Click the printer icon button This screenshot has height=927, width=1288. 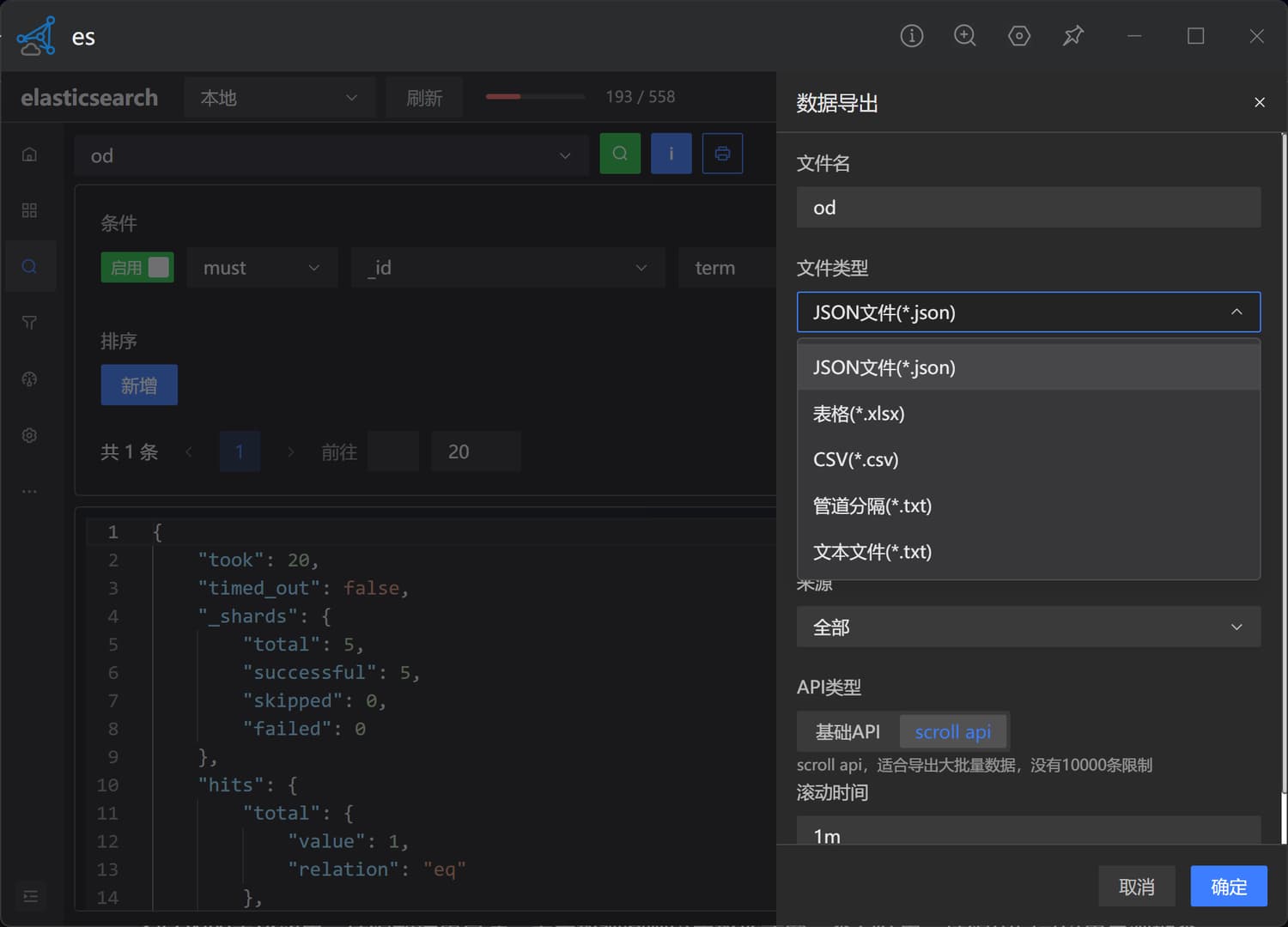[722, 154]
